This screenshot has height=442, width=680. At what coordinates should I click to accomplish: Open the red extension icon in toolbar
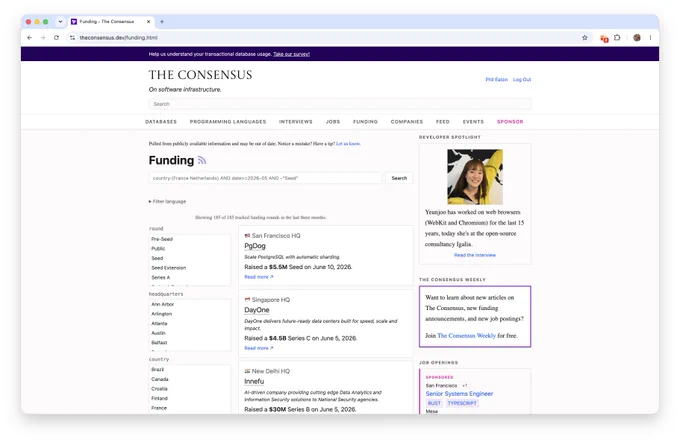(604, 38)
